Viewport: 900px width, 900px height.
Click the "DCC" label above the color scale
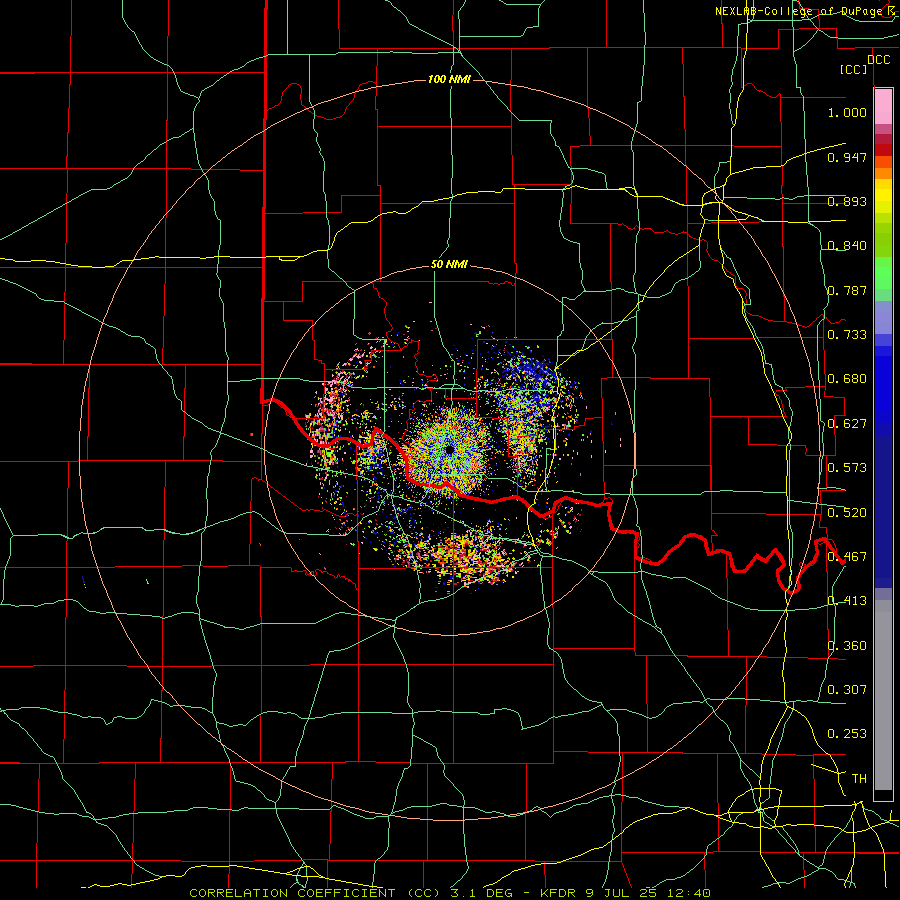[878, 60]
